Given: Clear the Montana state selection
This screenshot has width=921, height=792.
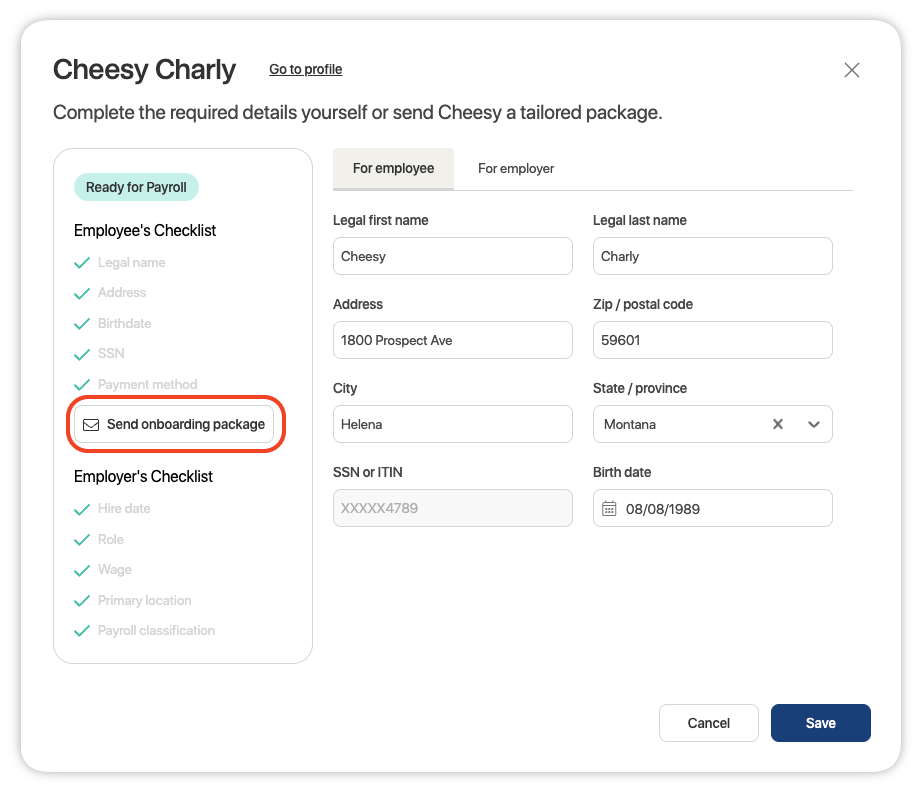Looking at the screenshot, I should 777,424.
